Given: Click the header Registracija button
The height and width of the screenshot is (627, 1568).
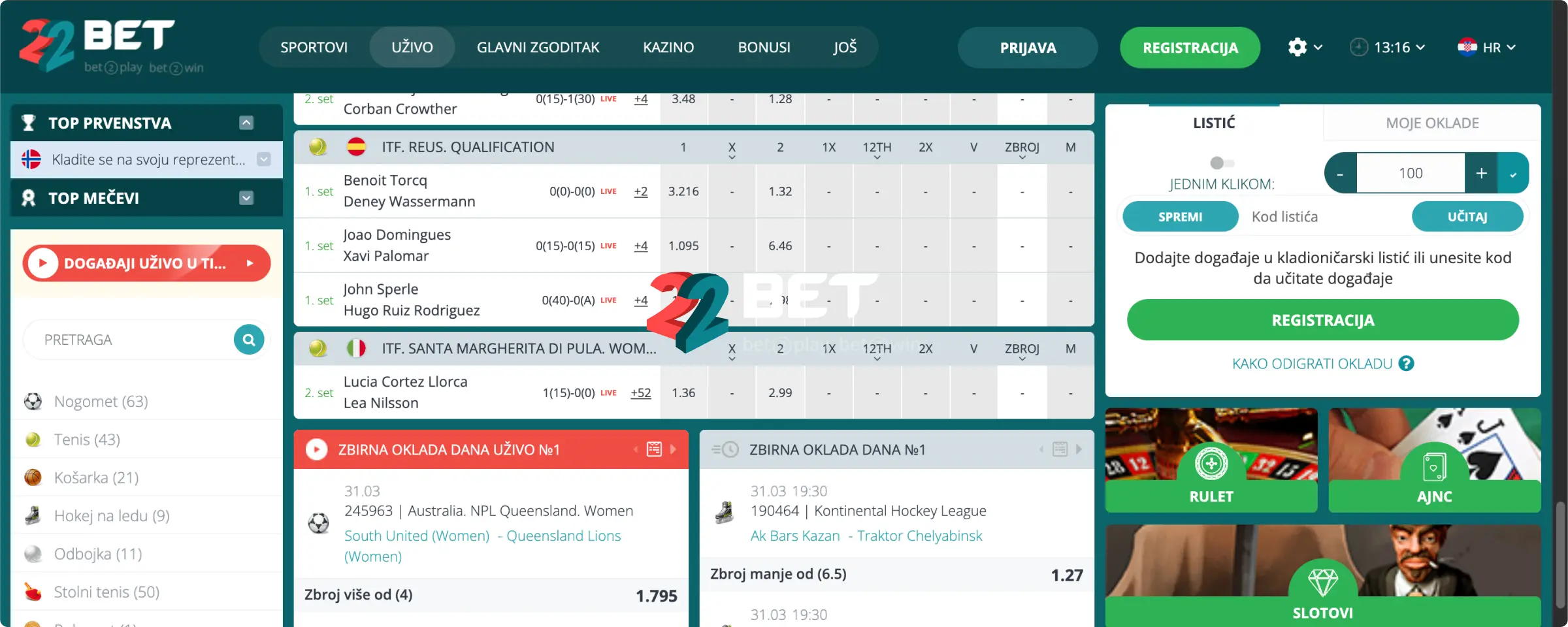Looking at the screenshot, I should (x=1190, y=48).
